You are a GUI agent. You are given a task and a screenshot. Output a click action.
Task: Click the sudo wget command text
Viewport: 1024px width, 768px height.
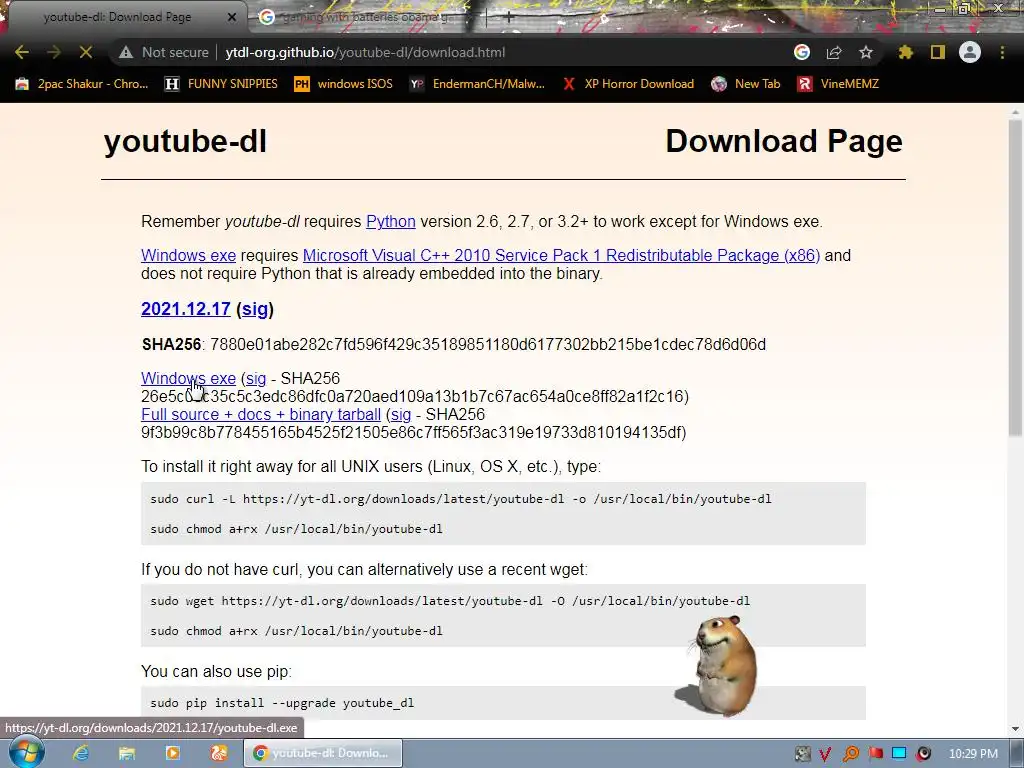tap(450, 601)
